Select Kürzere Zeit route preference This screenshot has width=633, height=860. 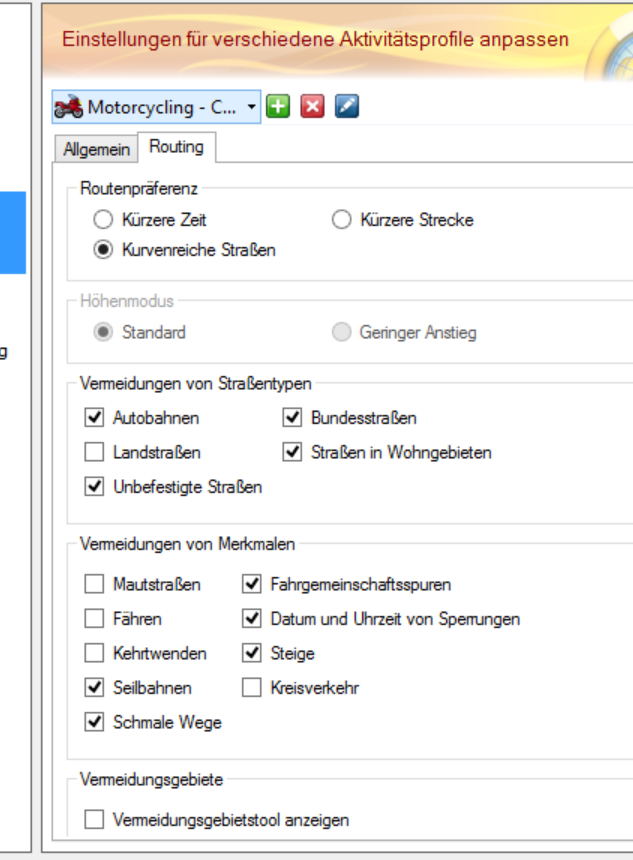[x=103, y=220]
